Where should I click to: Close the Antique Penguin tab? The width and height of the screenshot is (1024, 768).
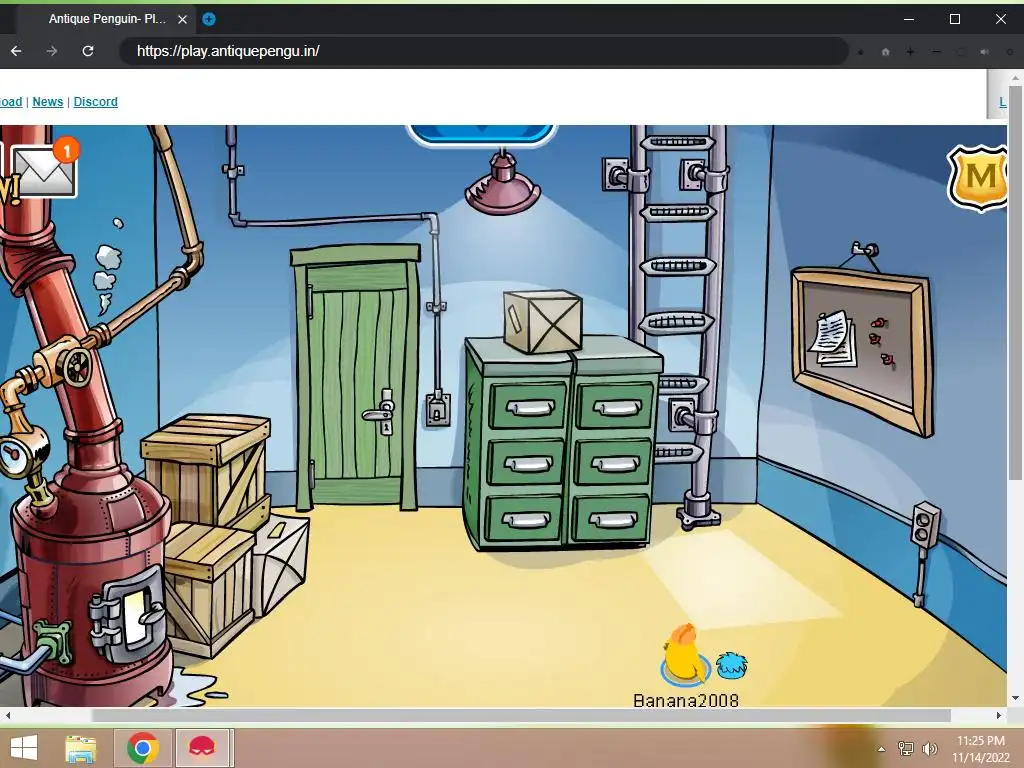183,19
